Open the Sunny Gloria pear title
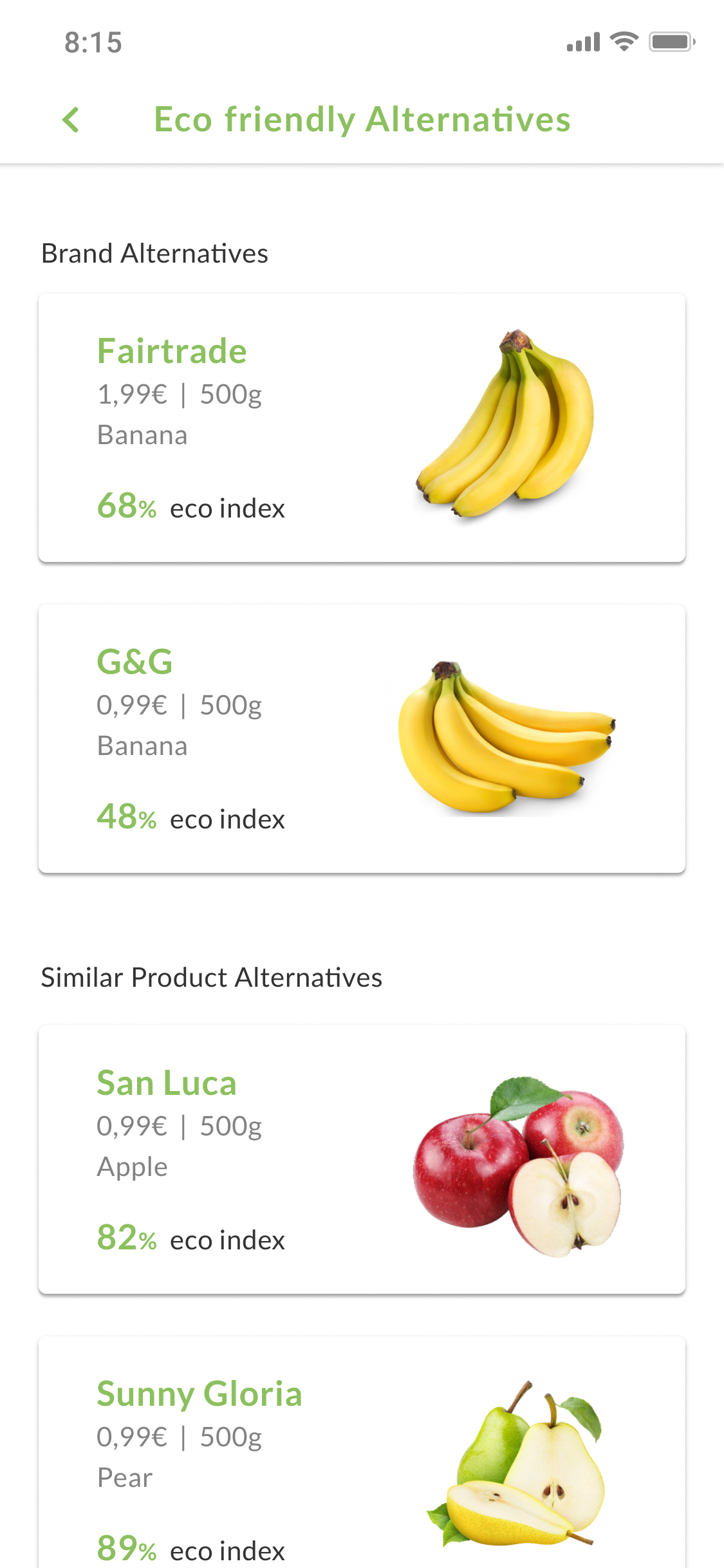Screen dimensions: 724x1568 tap(200, 1394)
